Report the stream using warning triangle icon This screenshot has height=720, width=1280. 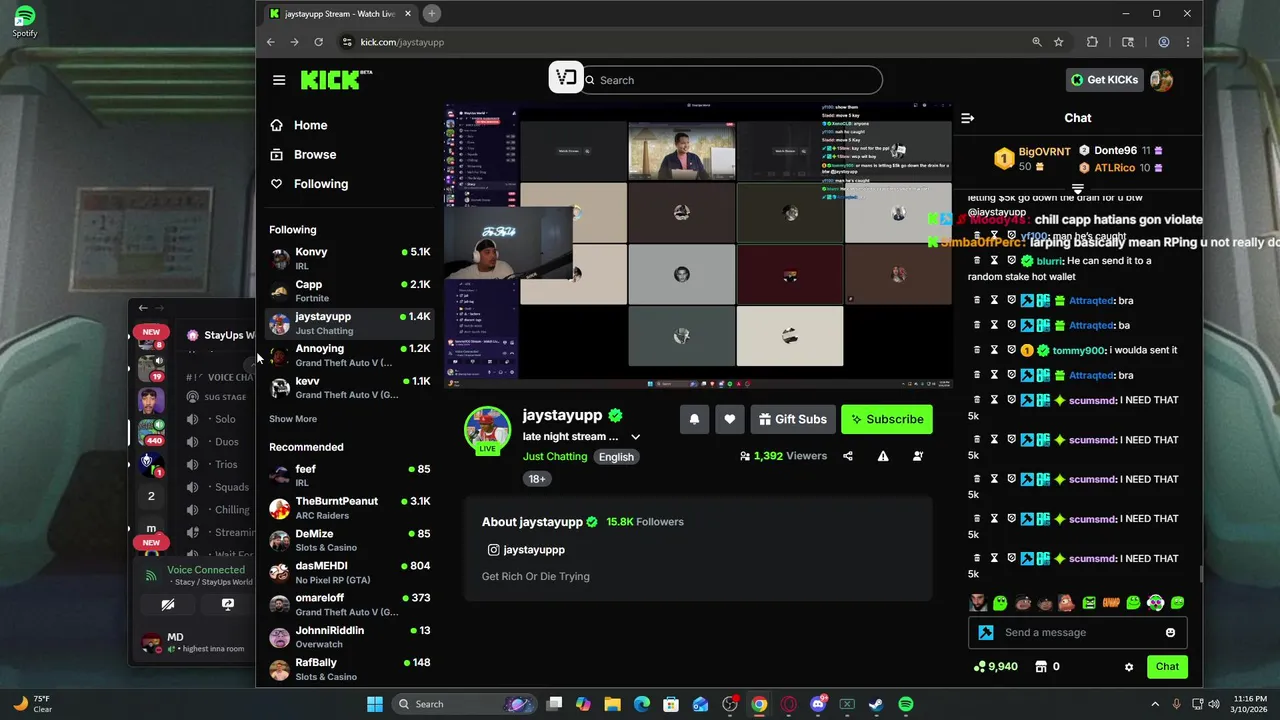click(883, 456)
